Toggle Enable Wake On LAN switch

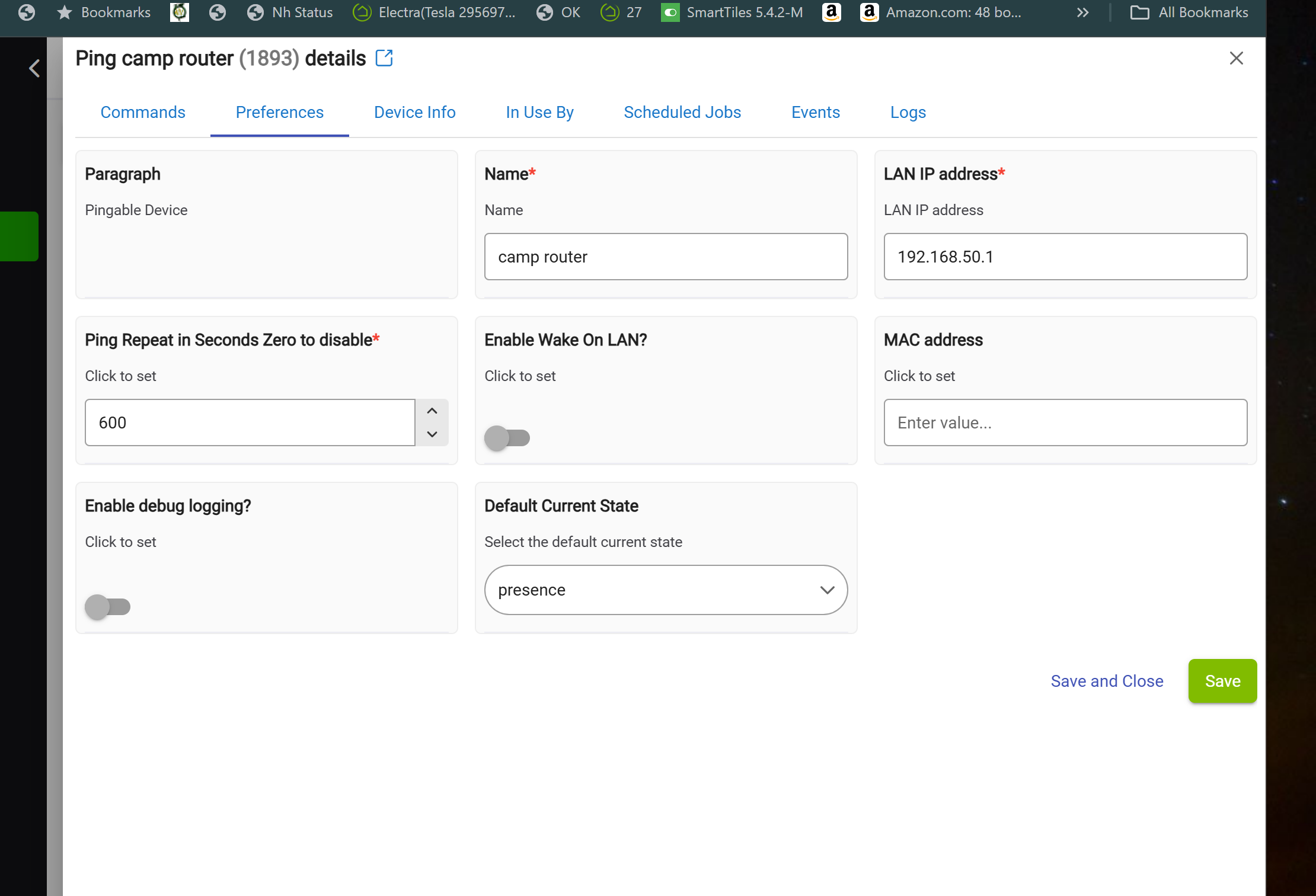tap(507, 438)
